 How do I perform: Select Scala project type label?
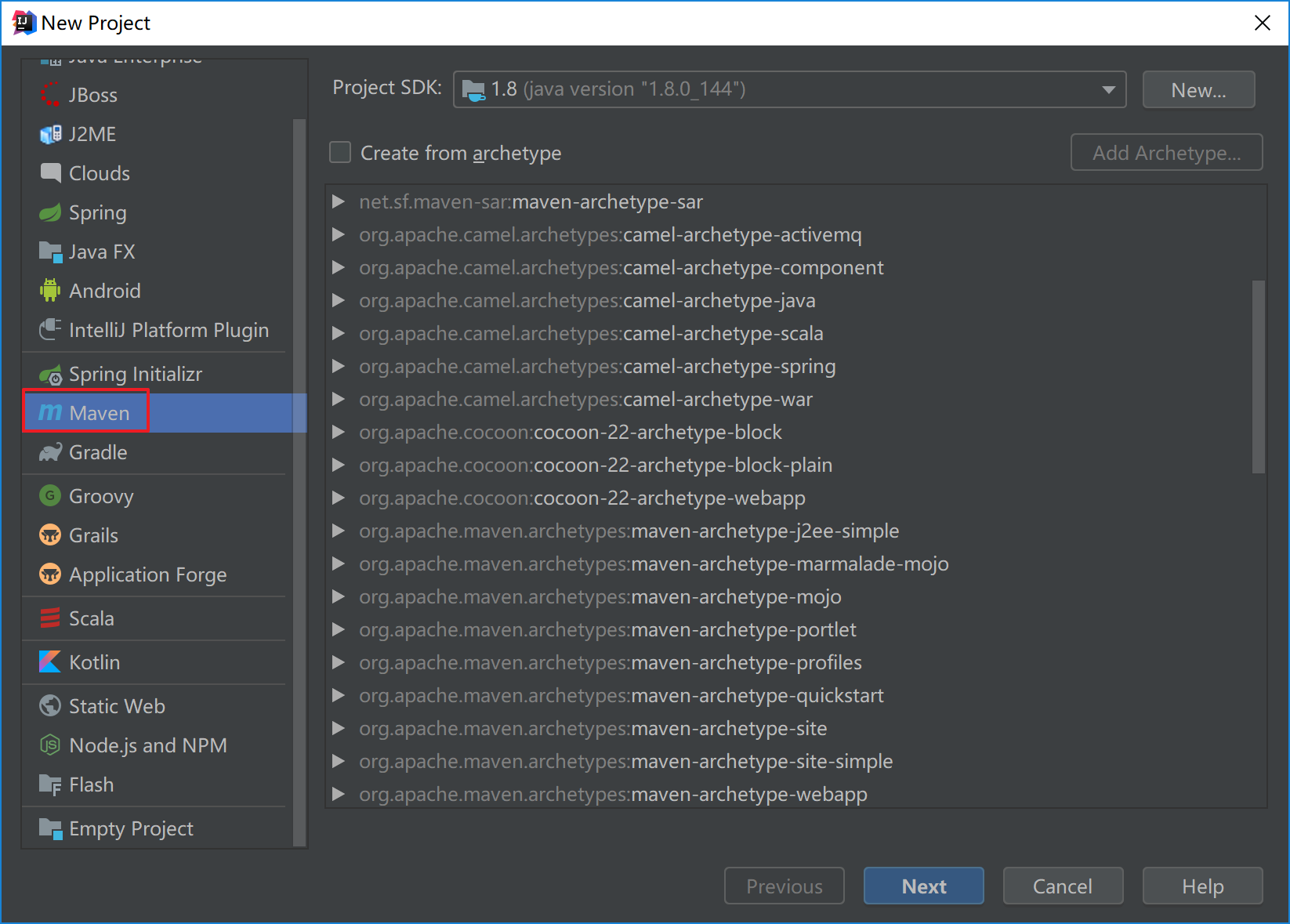[92, 618]
